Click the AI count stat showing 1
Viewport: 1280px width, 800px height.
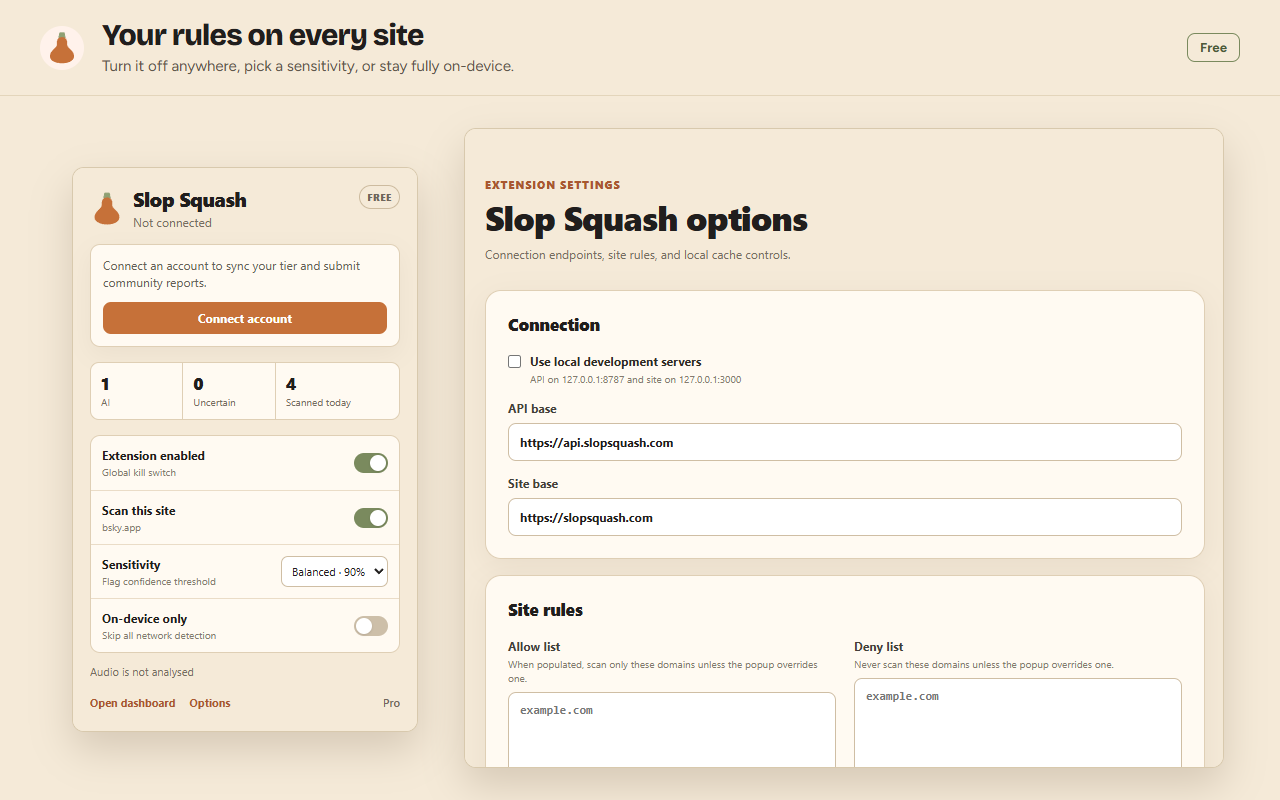(136, 391)
